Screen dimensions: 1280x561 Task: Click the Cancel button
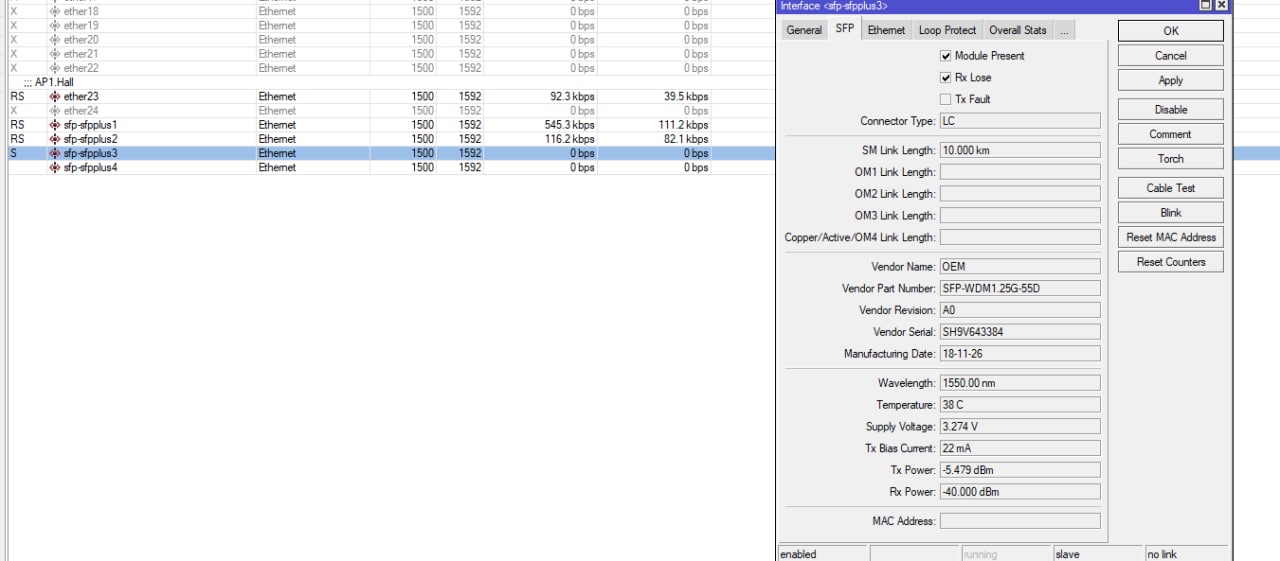point(1171,56)
